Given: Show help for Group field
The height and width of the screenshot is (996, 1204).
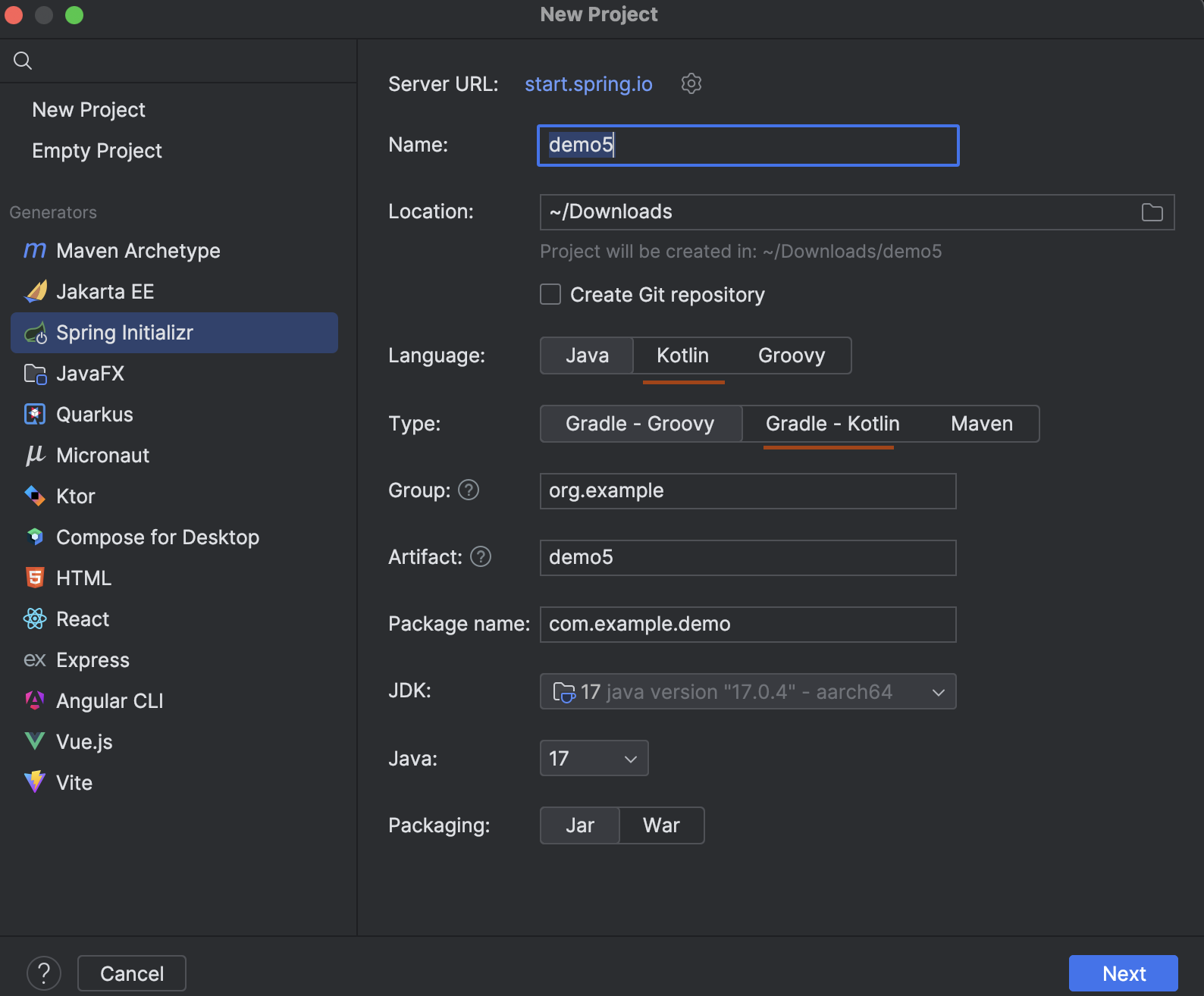Looking at the screenshot, I should [x=469, y=490].
